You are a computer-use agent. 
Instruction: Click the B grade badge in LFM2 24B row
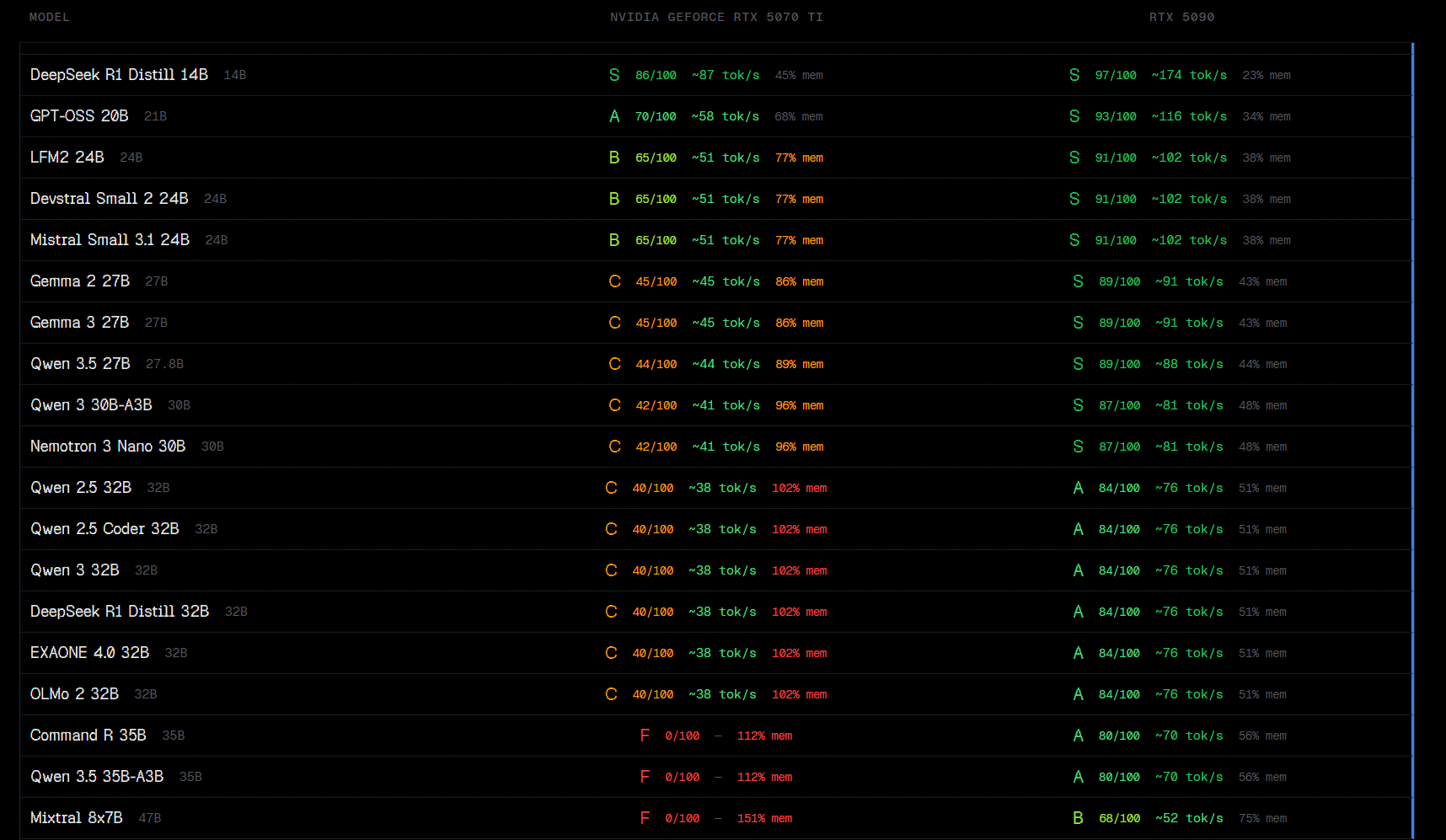click(614, 158)
